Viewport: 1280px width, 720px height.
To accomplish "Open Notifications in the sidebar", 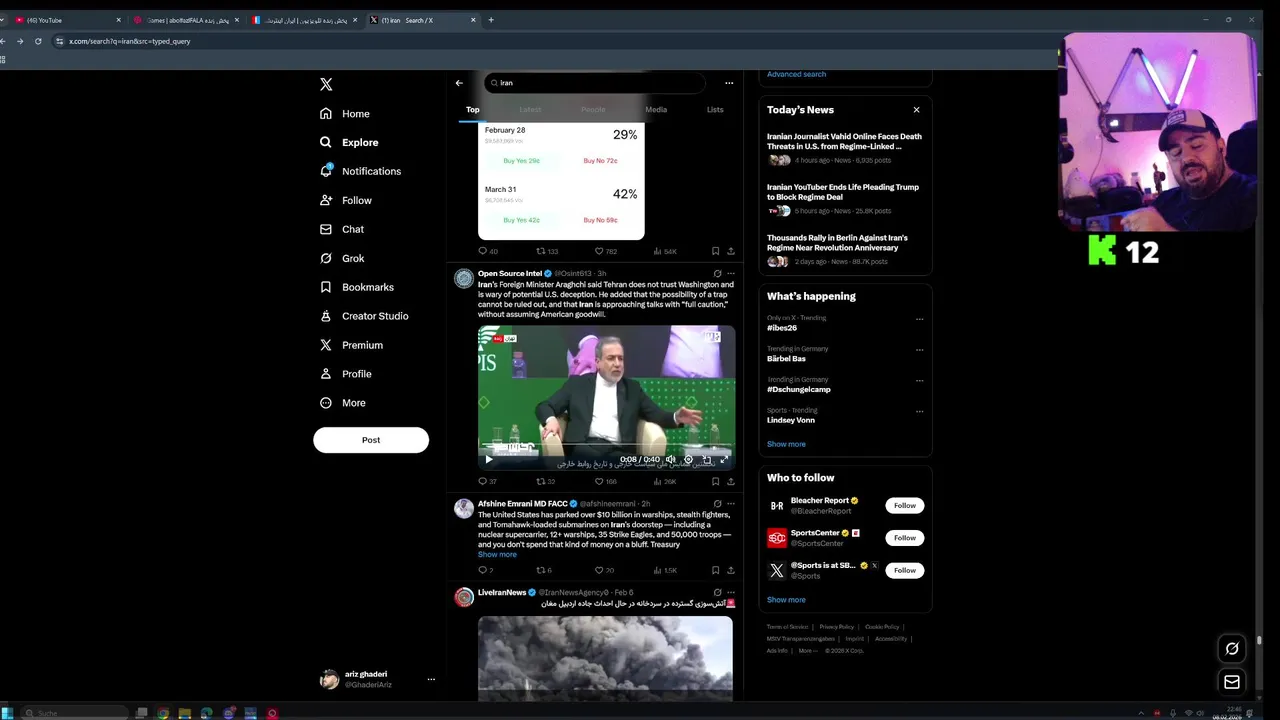I will click(360, 171).
